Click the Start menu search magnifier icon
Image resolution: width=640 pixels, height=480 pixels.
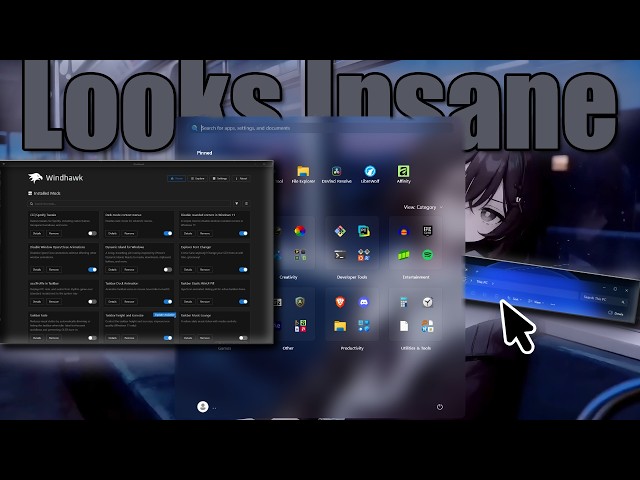(195, 128)
